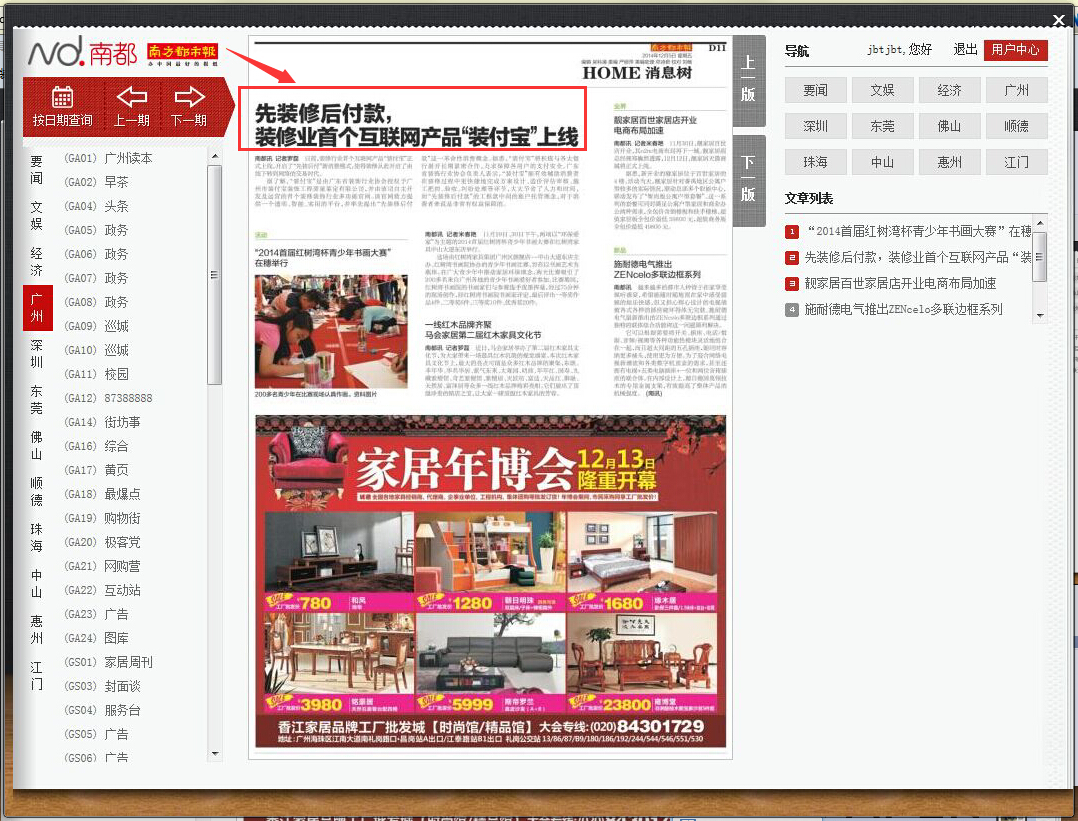Go to previous issue left arrow
The width and height of the screenshot is (1078, 821).
(x=132, y=107)
